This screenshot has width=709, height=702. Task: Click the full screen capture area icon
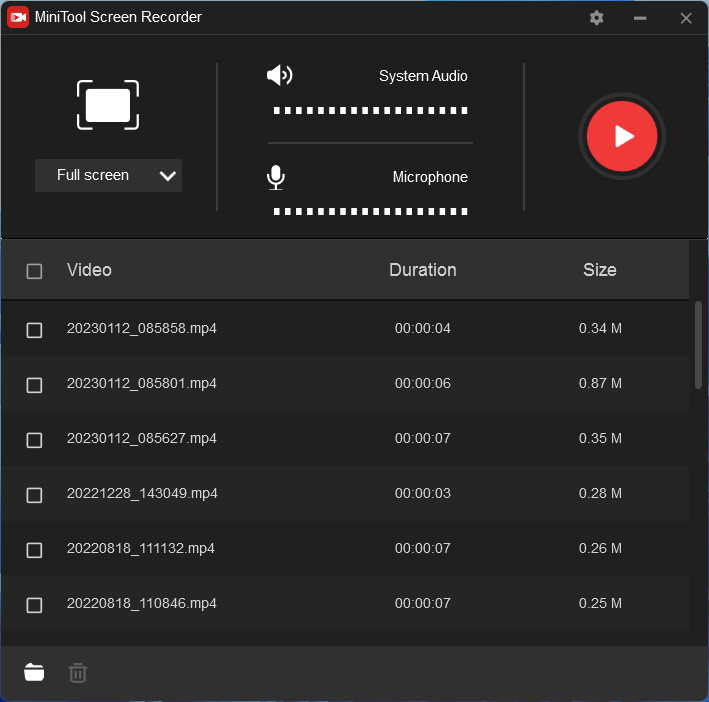pos(108,105)
